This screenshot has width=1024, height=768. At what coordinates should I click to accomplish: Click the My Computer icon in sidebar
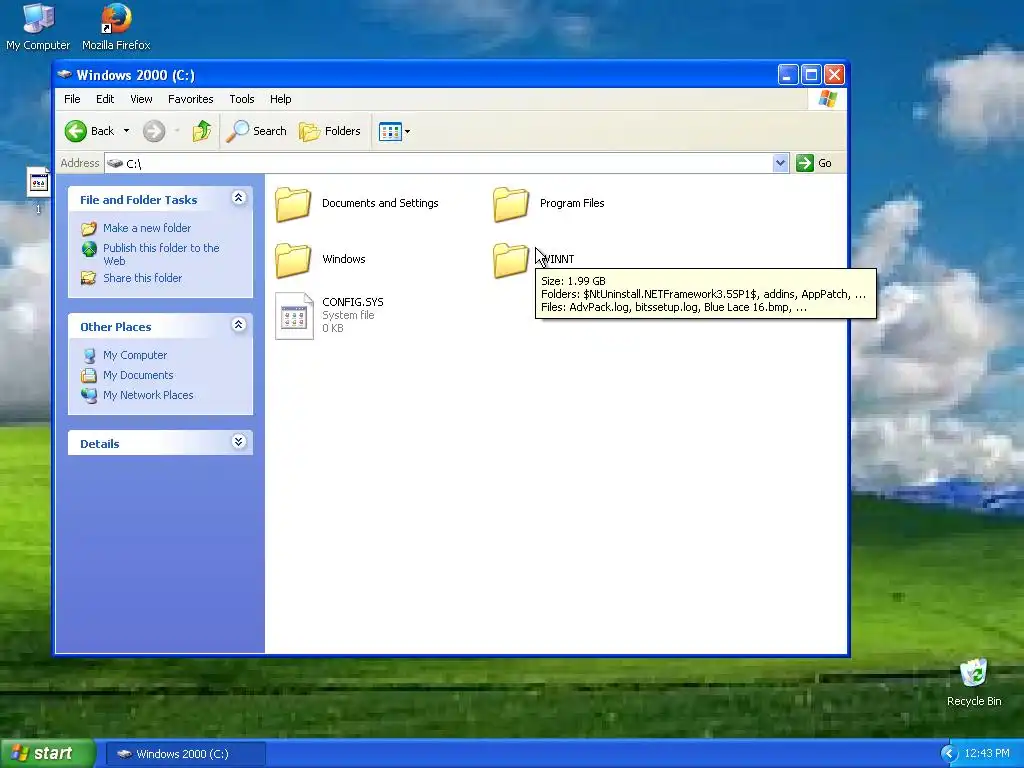(x=89, y=355)
